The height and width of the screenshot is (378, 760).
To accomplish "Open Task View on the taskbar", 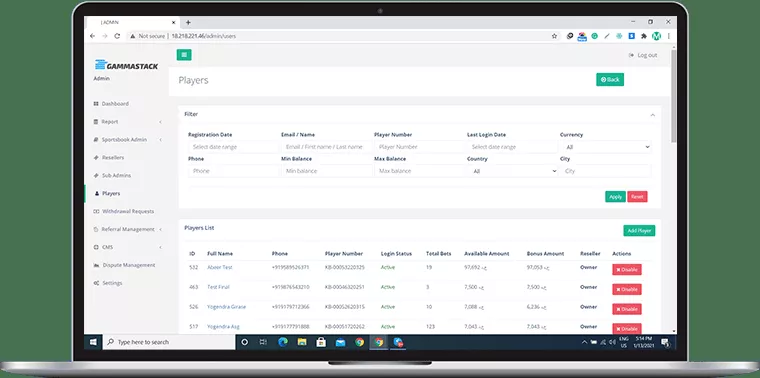I will click(x=263, y=342).
